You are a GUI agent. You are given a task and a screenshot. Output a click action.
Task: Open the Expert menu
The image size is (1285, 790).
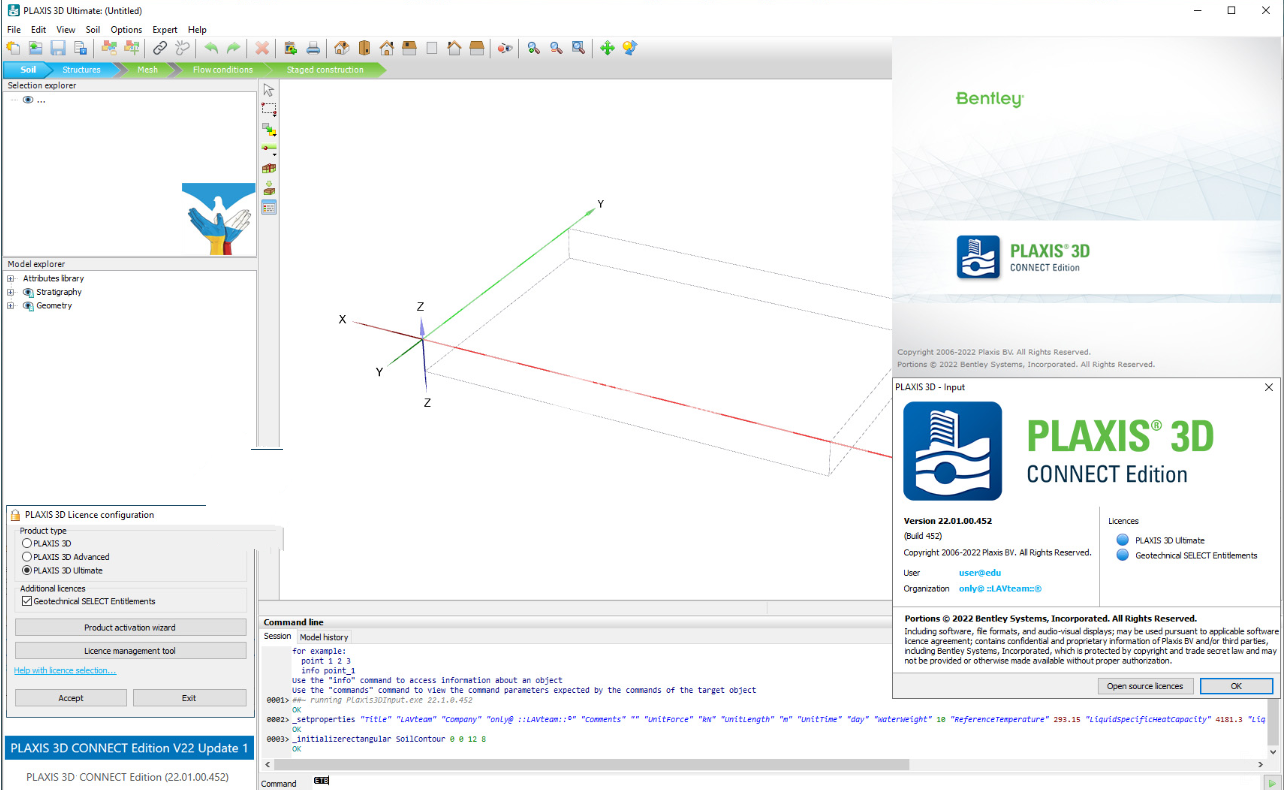[165, 30]
